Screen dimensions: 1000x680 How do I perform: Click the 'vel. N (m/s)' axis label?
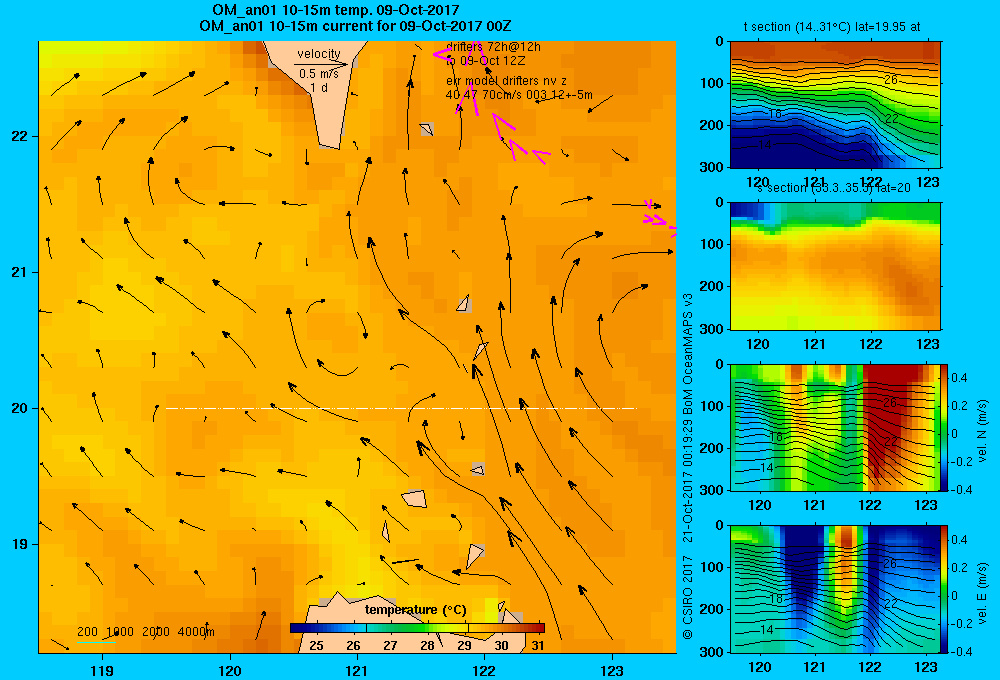click(x=983, y=431)
